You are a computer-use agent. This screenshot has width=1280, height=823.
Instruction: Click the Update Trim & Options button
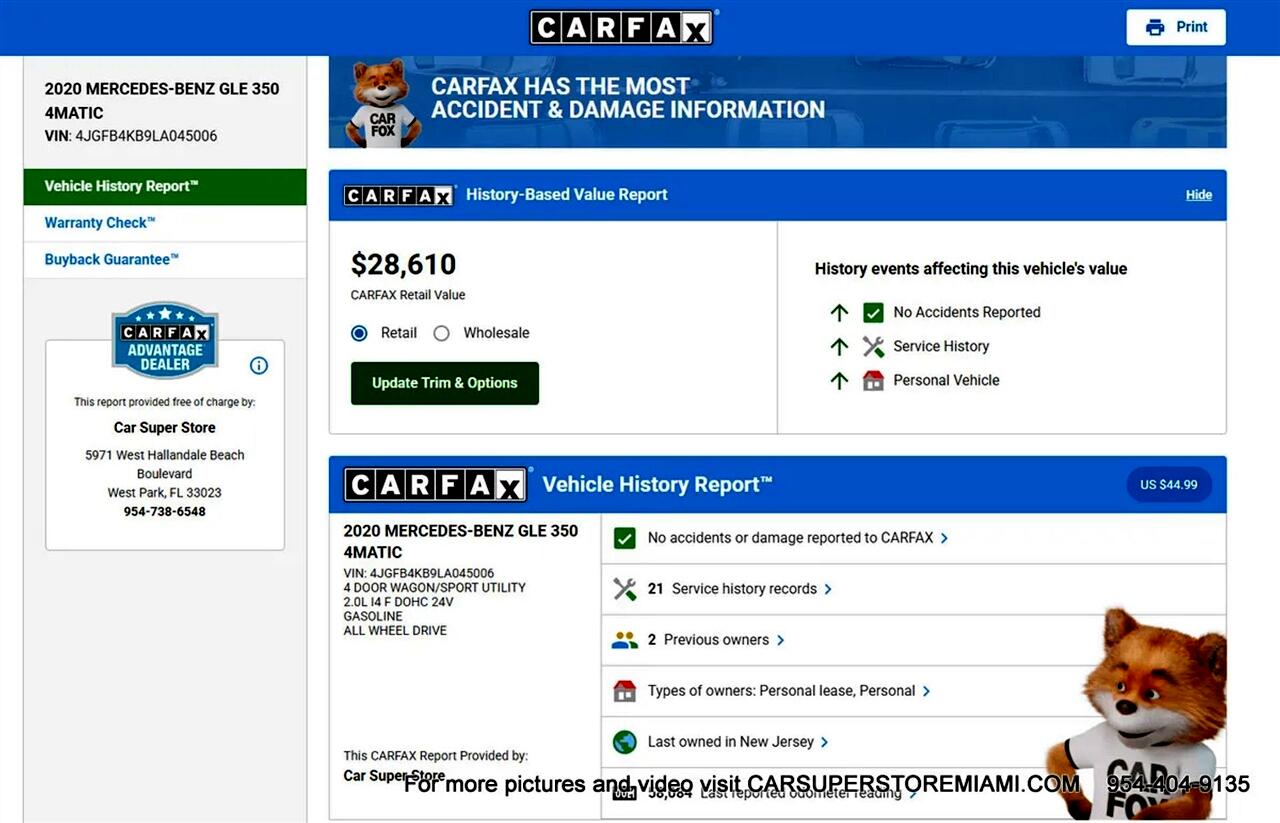pyautogui.click(x=444, y=383)
